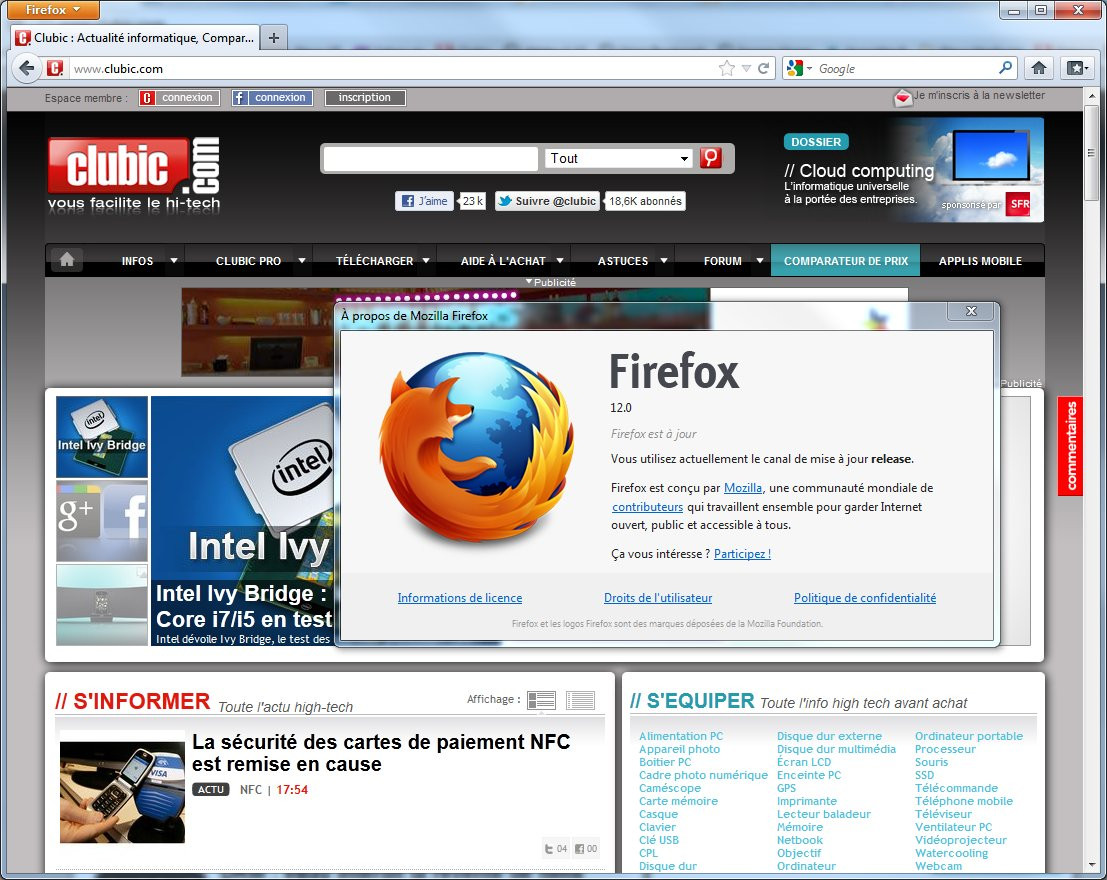Open the Tout category dropdown
Image resolution: width=1107 pixels, height=880 pixels.
click(x=619, y=158)
